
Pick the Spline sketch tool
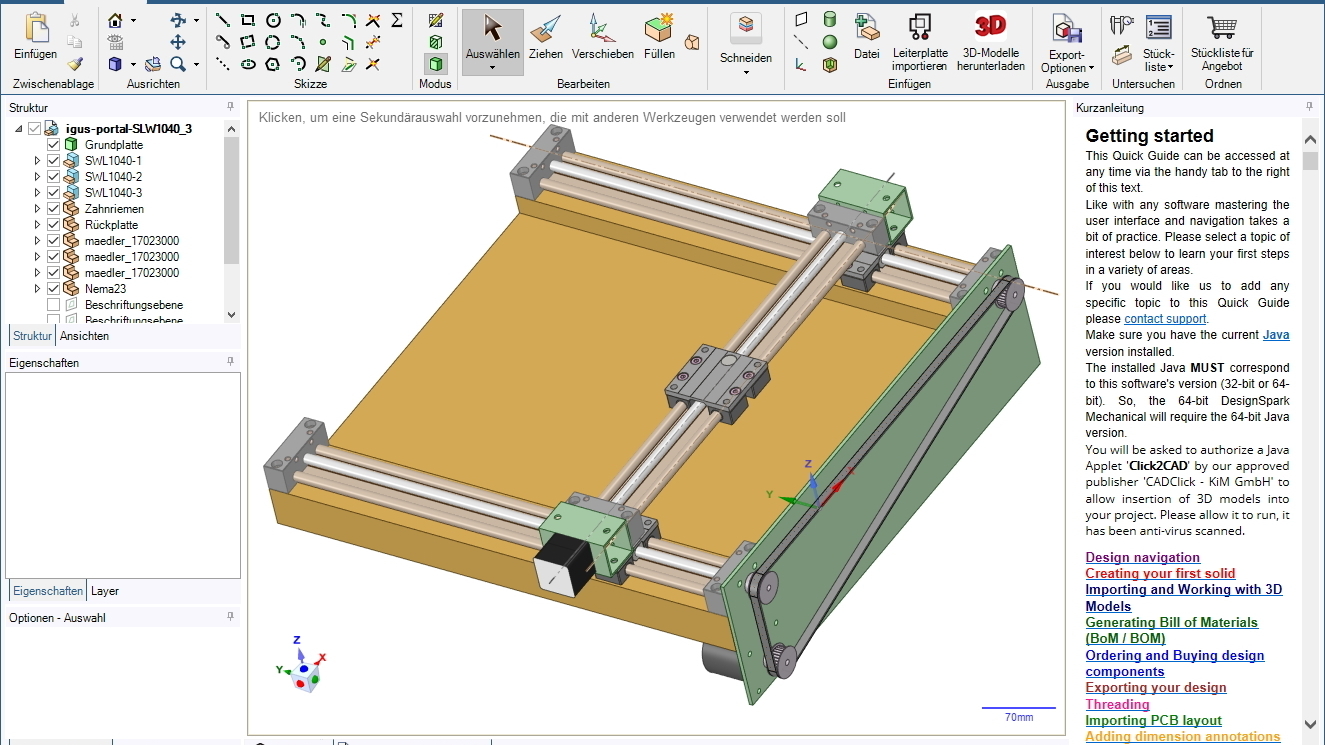pyautogui.click(x=323, y=20)
